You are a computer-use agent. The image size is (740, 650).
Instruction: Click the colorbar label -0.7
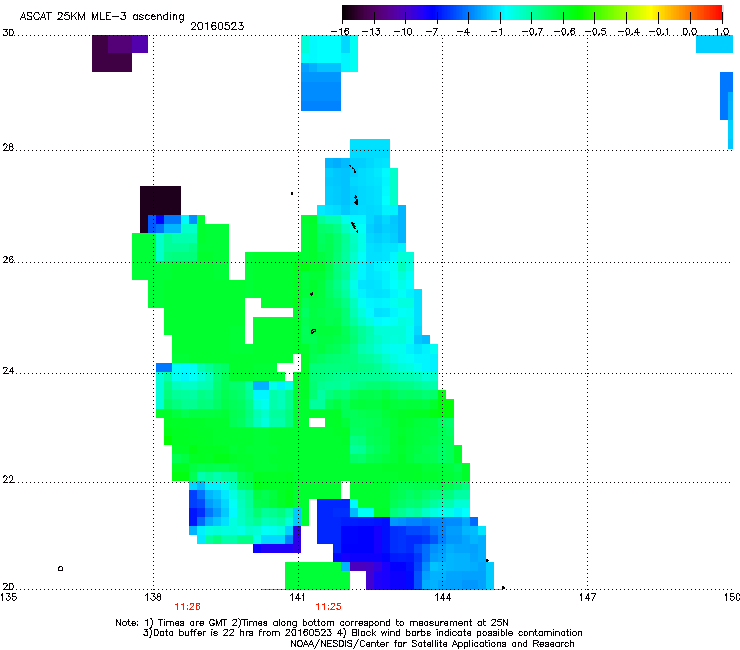click(x=532, y=32)
